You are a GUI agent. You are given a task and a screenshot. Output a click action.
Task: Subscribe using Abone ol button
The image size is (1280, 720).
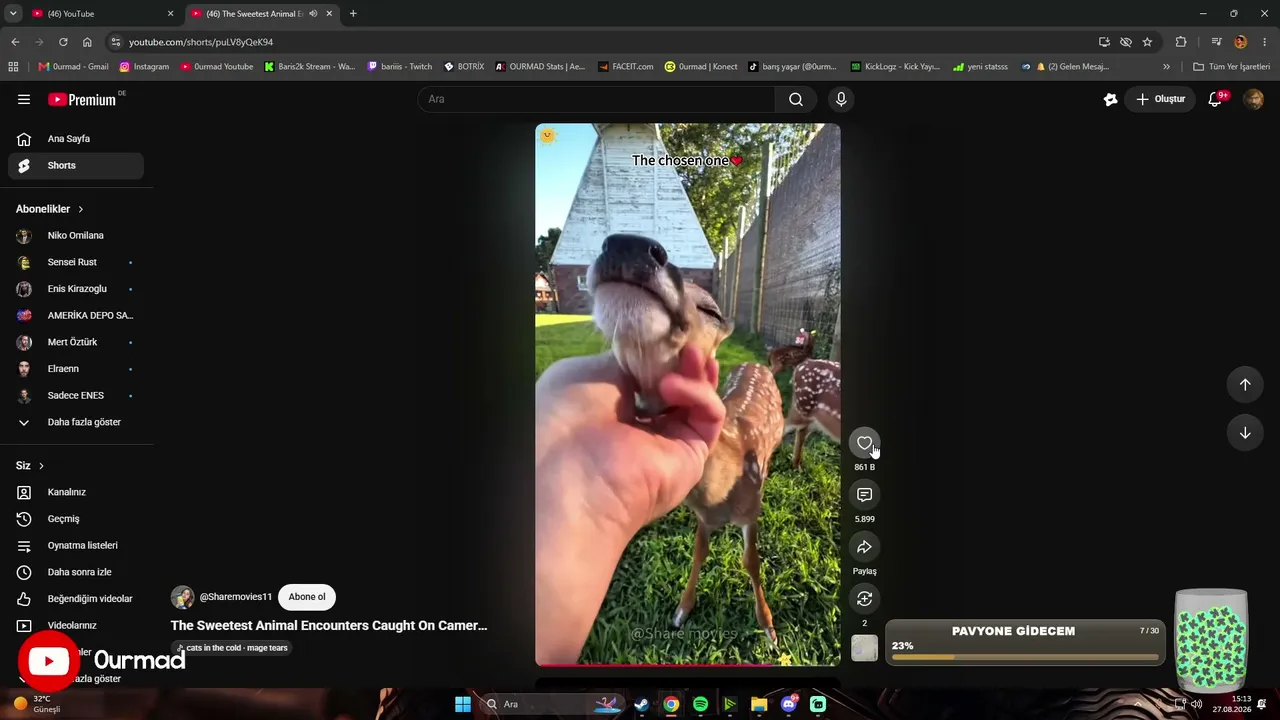(x=307, y=597)
